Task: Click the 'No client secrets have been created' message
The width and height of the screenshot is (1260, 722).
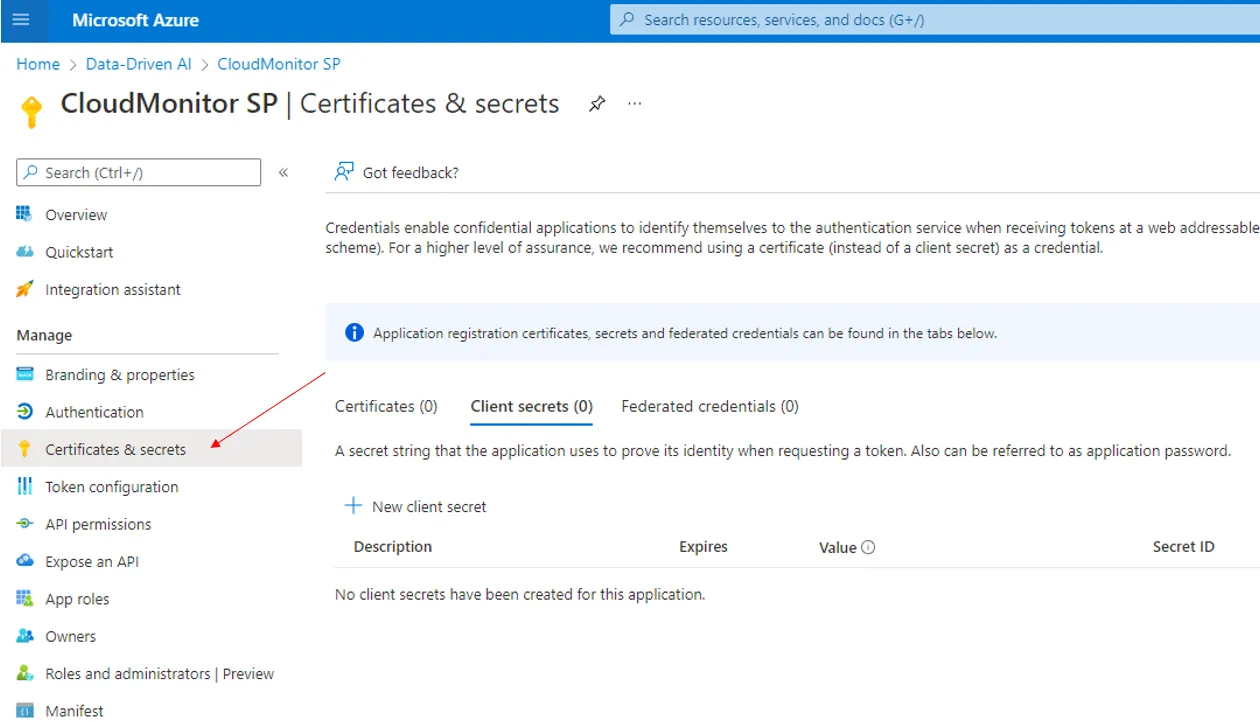Action: tap(520, 594)
